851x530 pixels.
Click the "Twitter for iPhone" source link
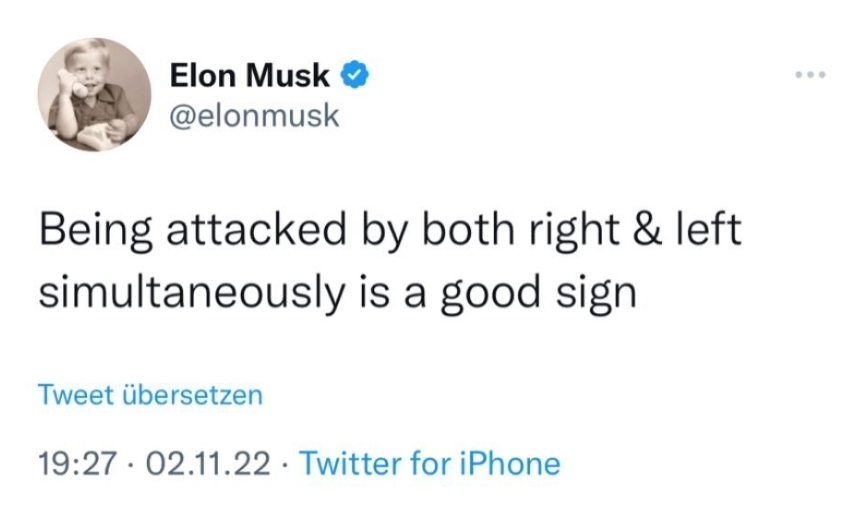(x=430, y=463)
